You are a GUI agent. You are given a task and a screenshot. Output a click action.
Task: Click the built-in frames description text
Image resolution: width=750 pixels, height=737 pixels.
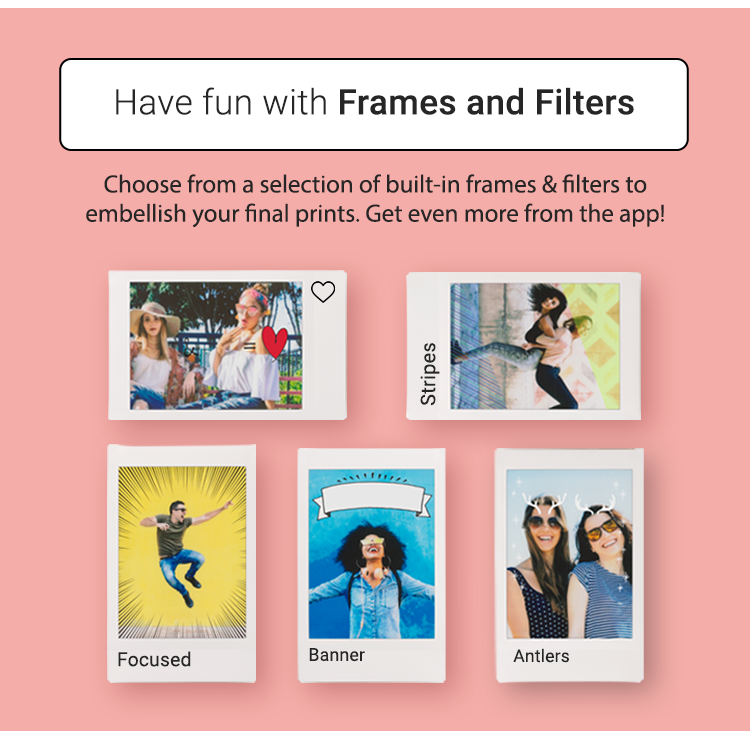[375, 199]
